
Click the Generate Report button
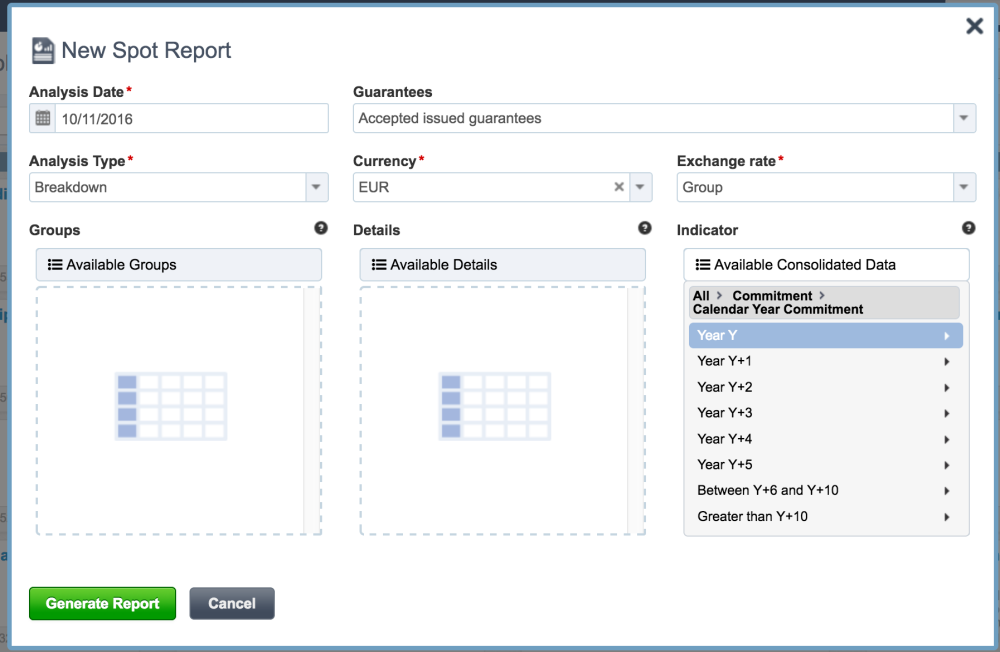tap(103, 604)
